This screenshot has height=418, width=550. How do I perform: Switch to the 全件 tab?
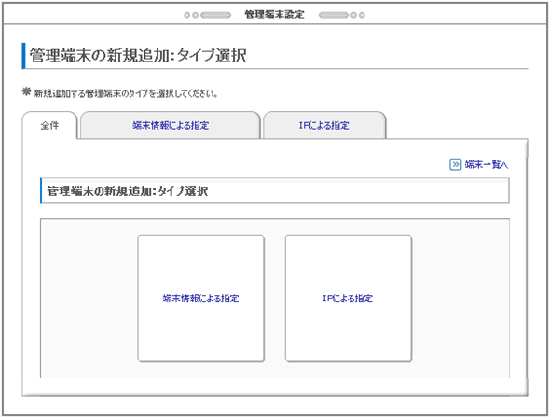[x=49, y=125]
